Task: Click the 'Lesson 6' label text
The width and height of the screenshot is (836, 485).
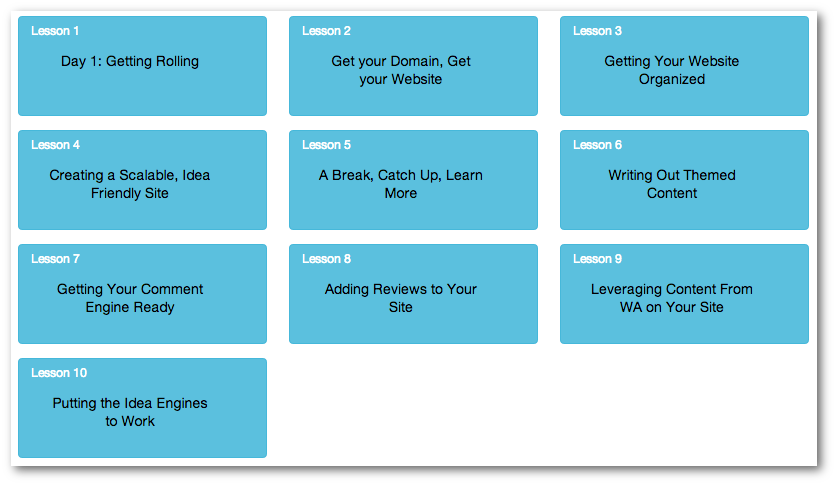Action: tap(597, 145)
